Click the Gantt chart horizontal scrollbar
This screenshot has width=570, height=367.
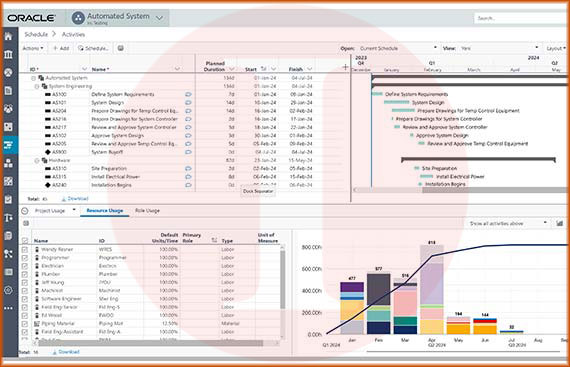click(459, 190)
